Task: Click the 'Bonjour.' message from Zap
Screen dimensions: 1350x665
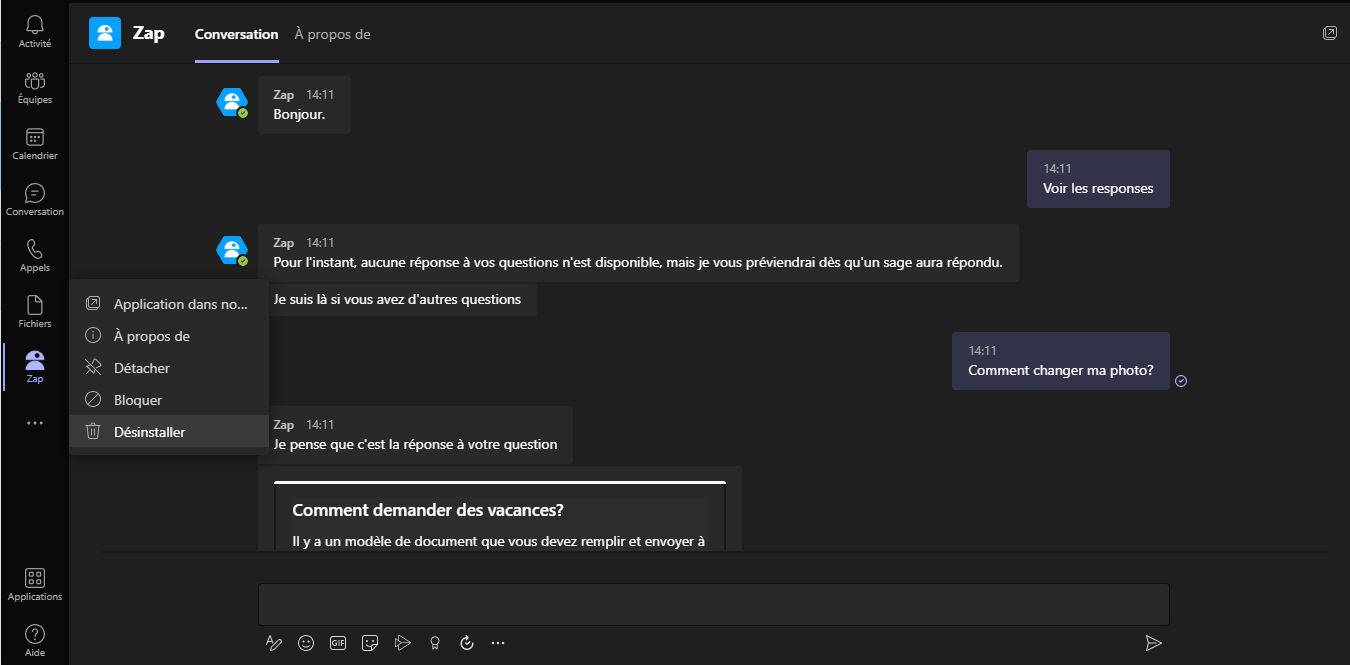Action: (304, 105)
